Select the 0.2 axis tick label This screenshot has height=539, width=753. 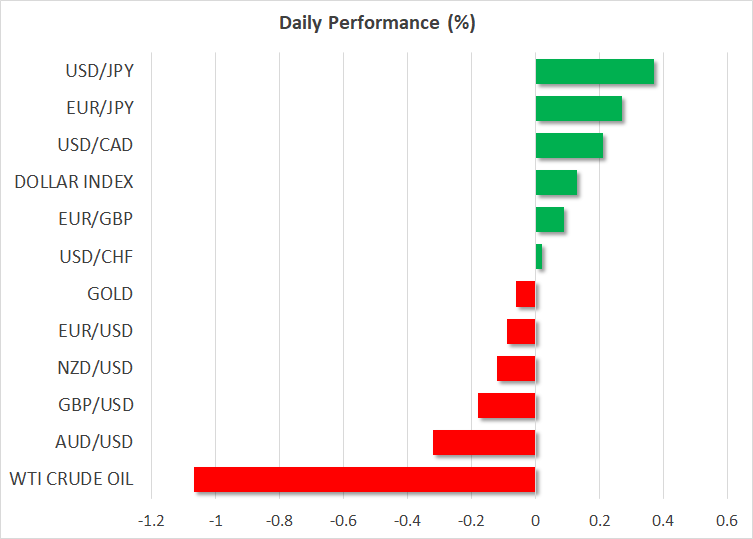(x=599, y=521)
